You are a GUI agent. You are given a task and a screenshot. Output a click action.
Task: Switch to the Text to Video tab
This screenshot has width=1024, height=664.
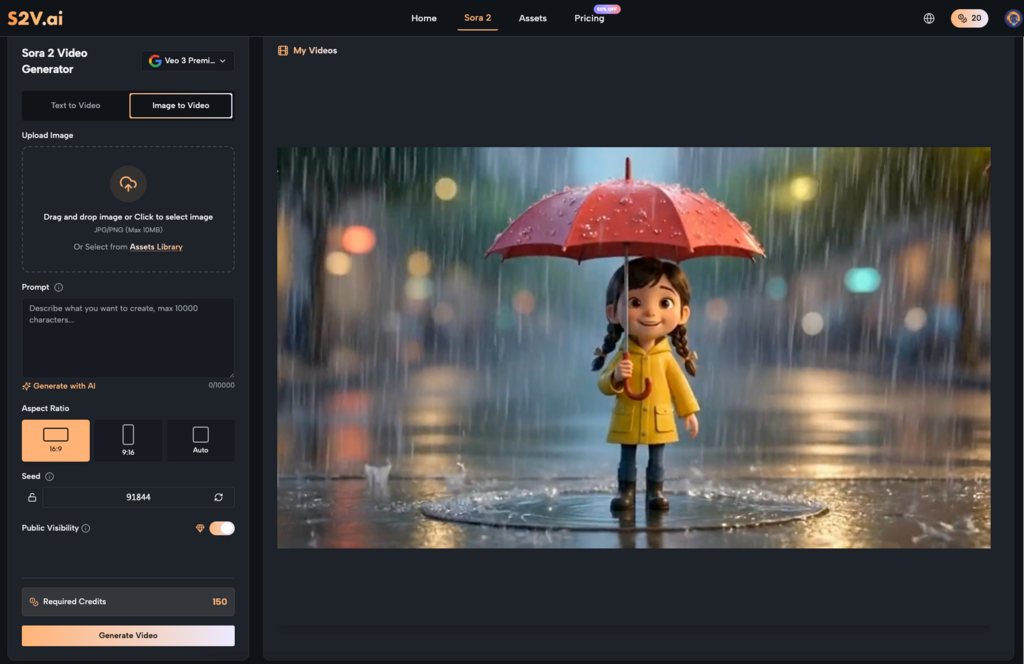(76, 105)
